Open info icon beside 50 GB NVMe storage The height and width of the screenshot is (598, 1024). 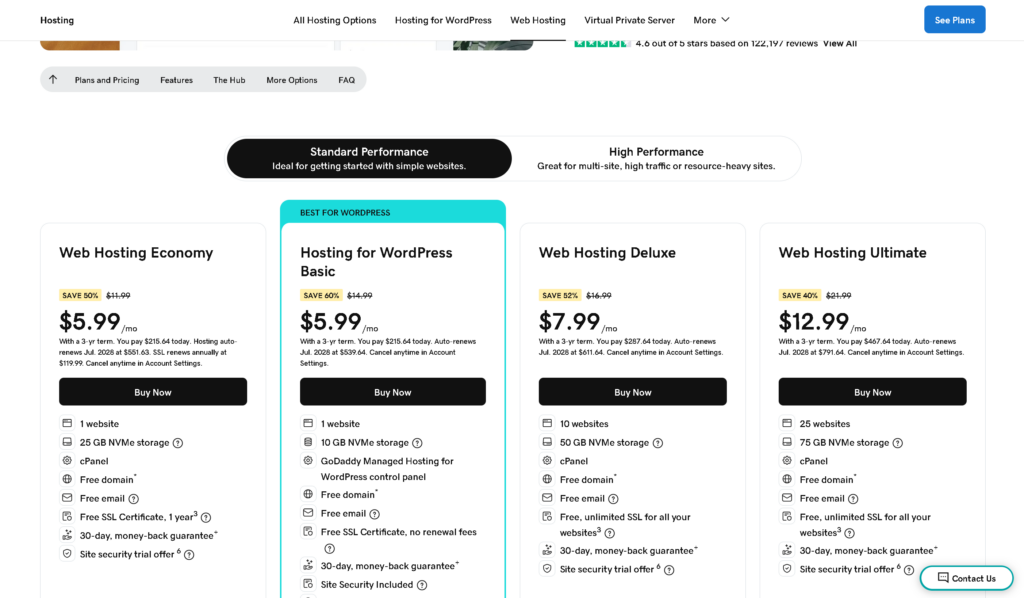(658, 443)
